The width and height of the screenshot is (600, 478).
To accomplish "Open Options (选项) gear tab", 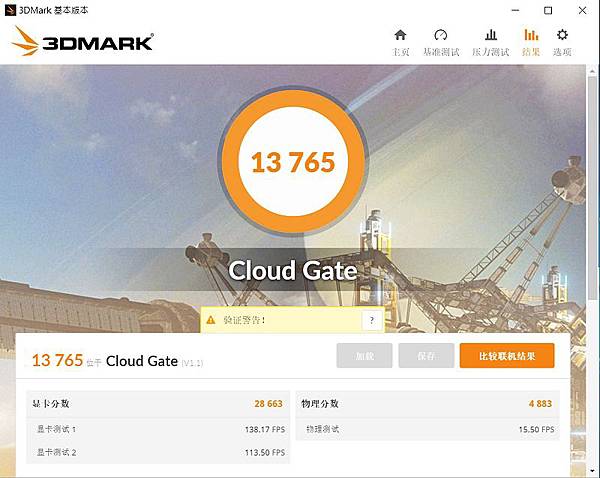I will point(562,43).
